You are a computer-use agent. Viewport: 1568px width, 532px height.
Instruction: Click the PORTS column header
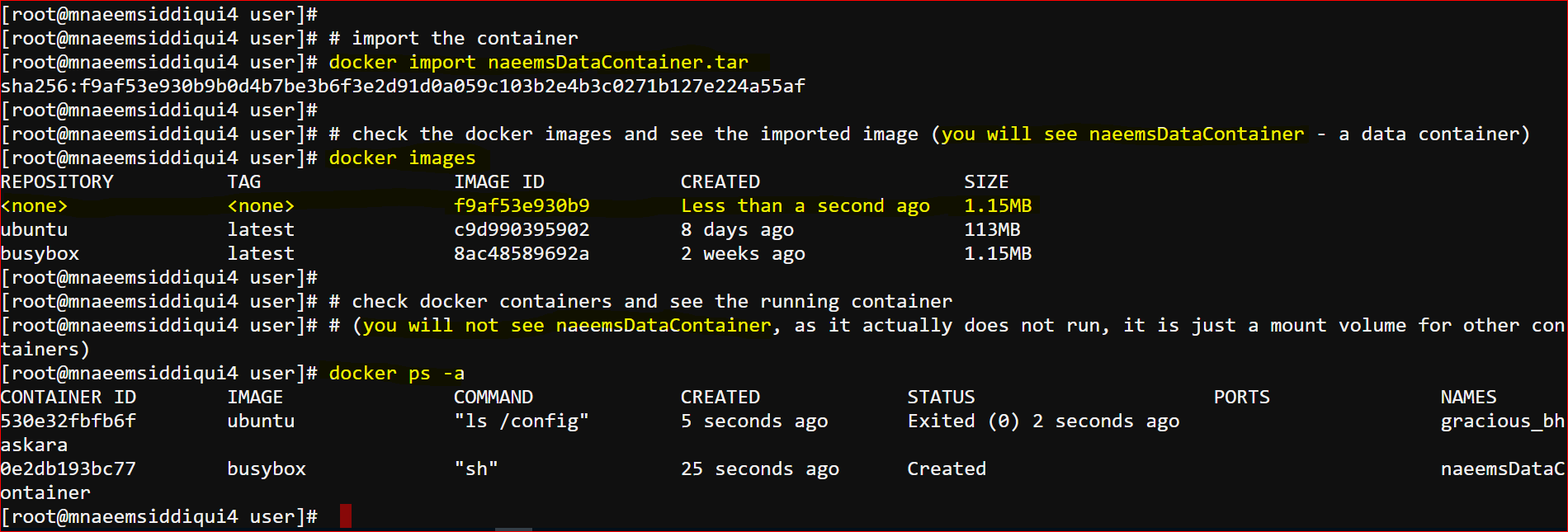[x=1241, y=398]
